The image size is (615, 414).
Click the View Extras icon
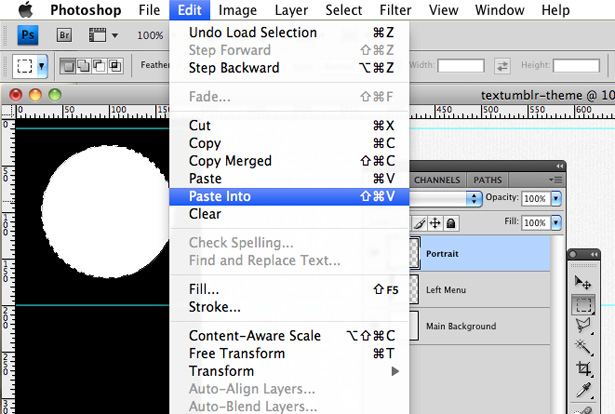97,35
